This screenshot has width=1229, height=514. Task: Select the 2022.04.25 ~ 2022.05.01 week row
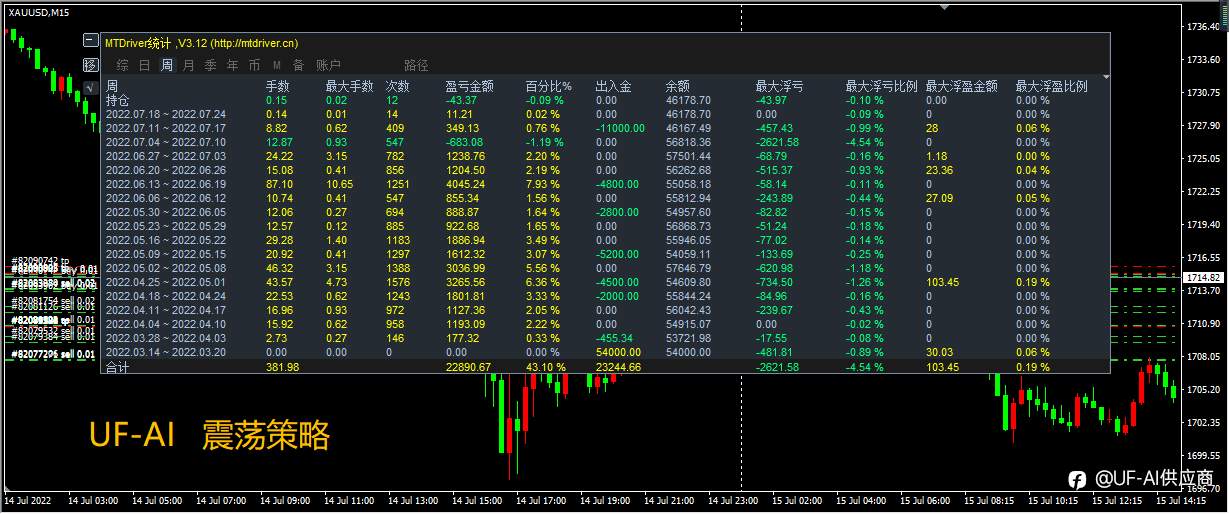tap(166, 283)
